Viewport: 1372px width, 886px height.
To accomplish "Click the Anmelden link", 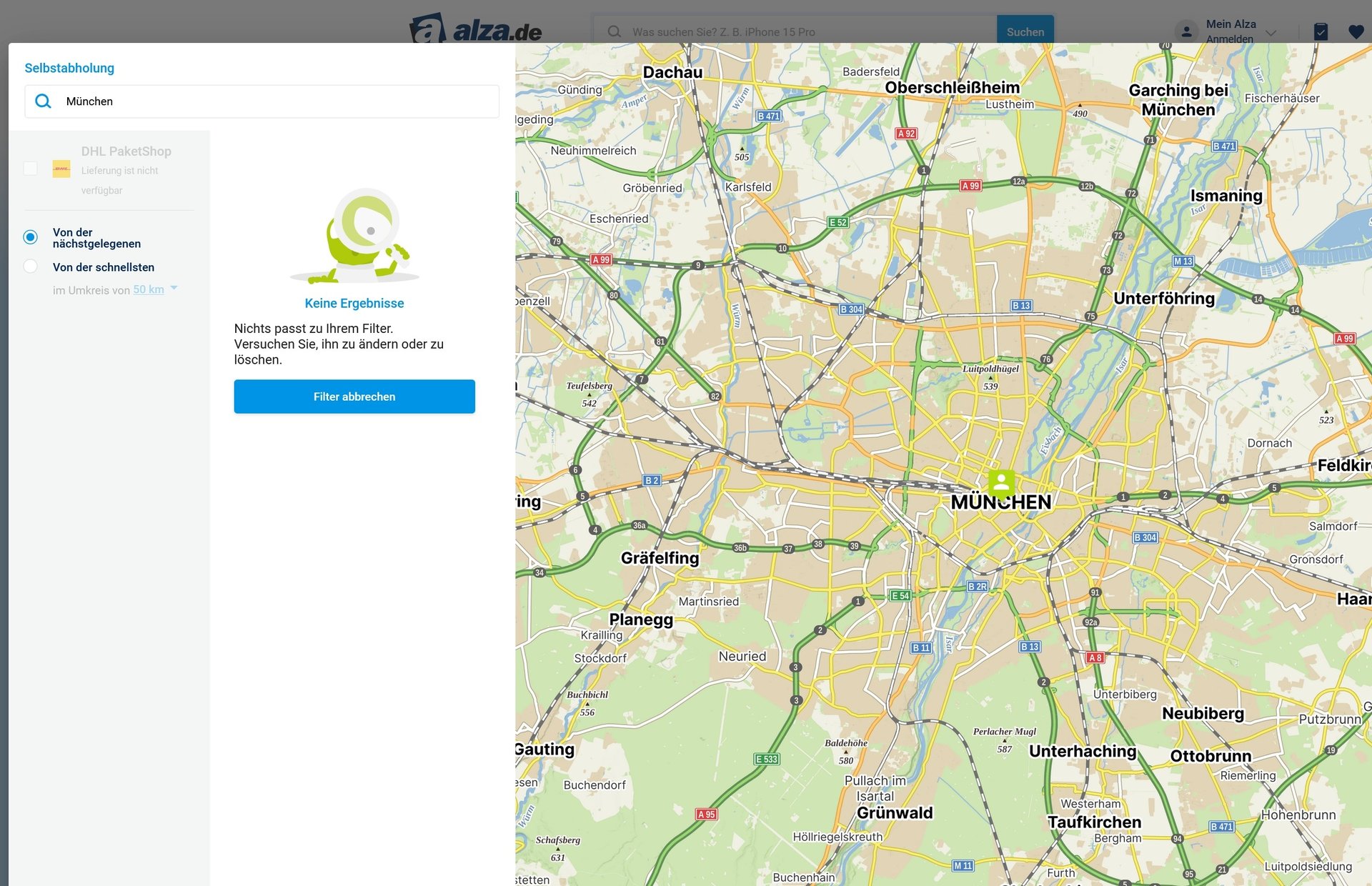I will 1229,39.
